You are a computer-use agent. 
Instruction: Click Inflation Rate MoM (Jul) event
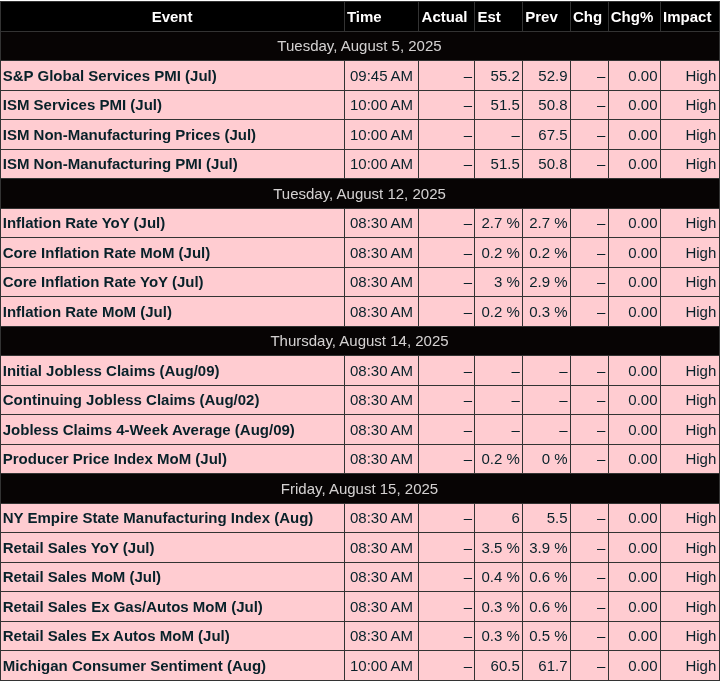point(172,312)
